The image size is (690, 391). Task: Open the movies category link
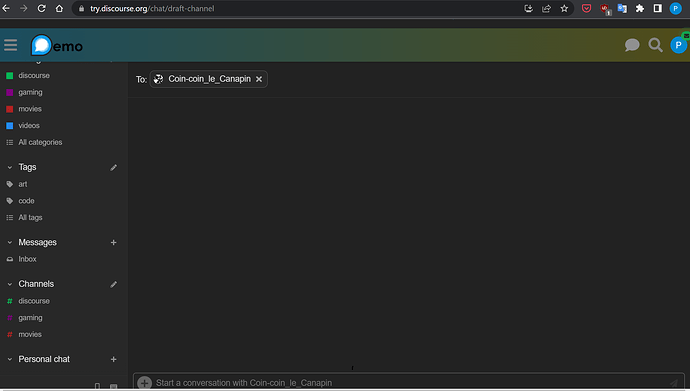coord(30,109)
